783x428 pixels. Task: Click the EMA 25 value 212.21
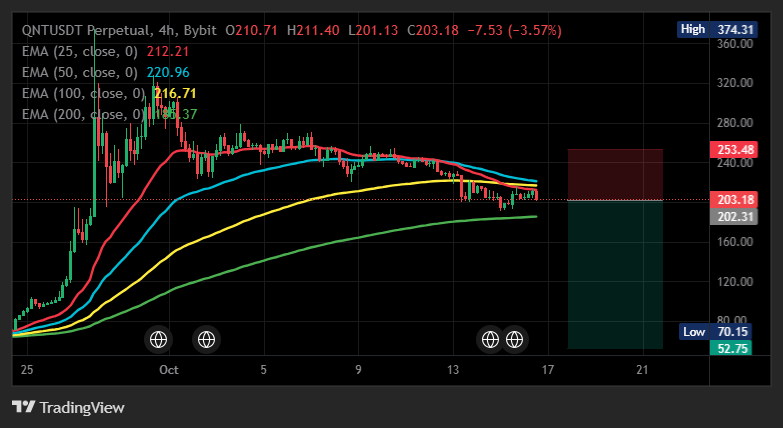(x=168, y=51)
